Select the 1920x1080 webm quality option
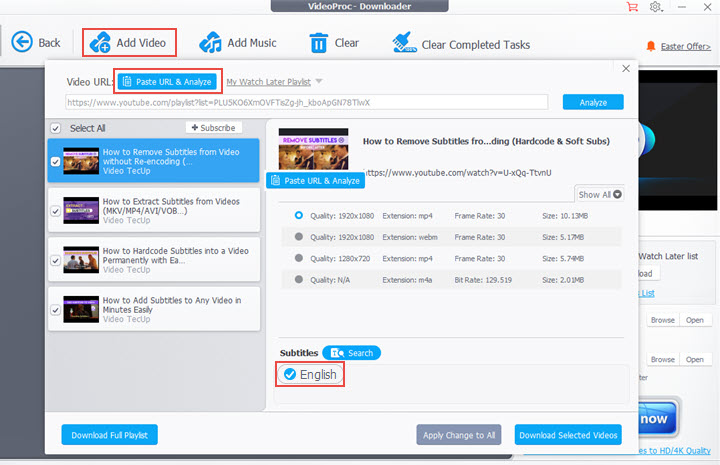720x465 pixels. tap(298, 236)
